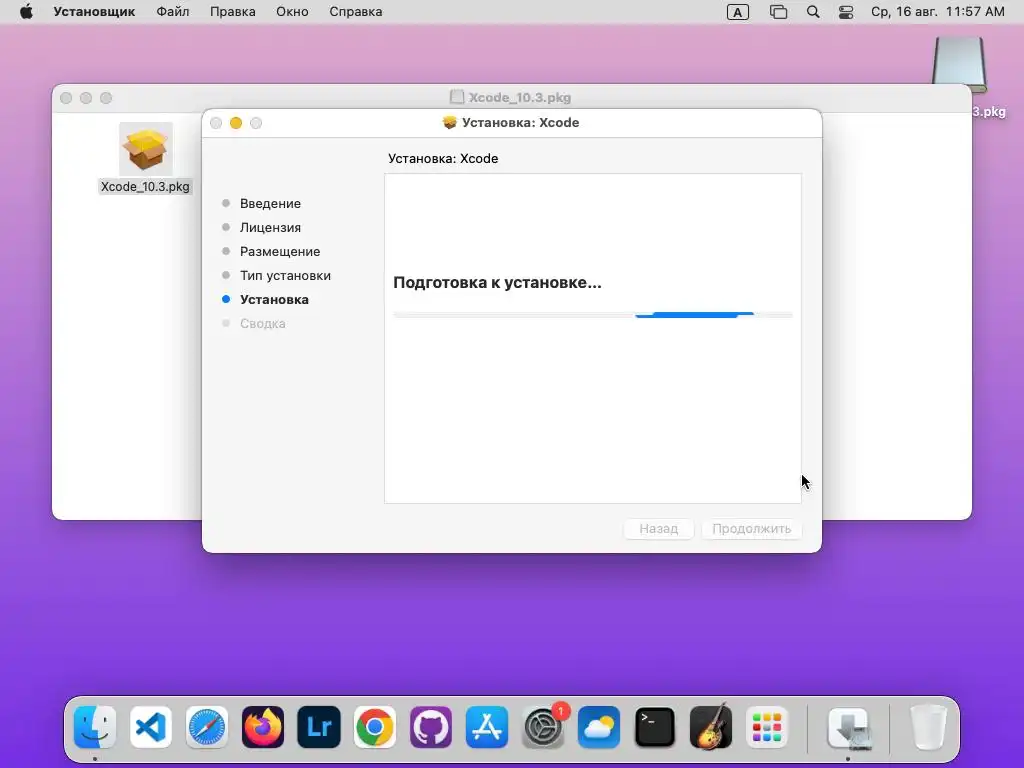Open GitHub Desktop from Dock
This screenshot has width=1024, height=768.
tap(431, 727)
